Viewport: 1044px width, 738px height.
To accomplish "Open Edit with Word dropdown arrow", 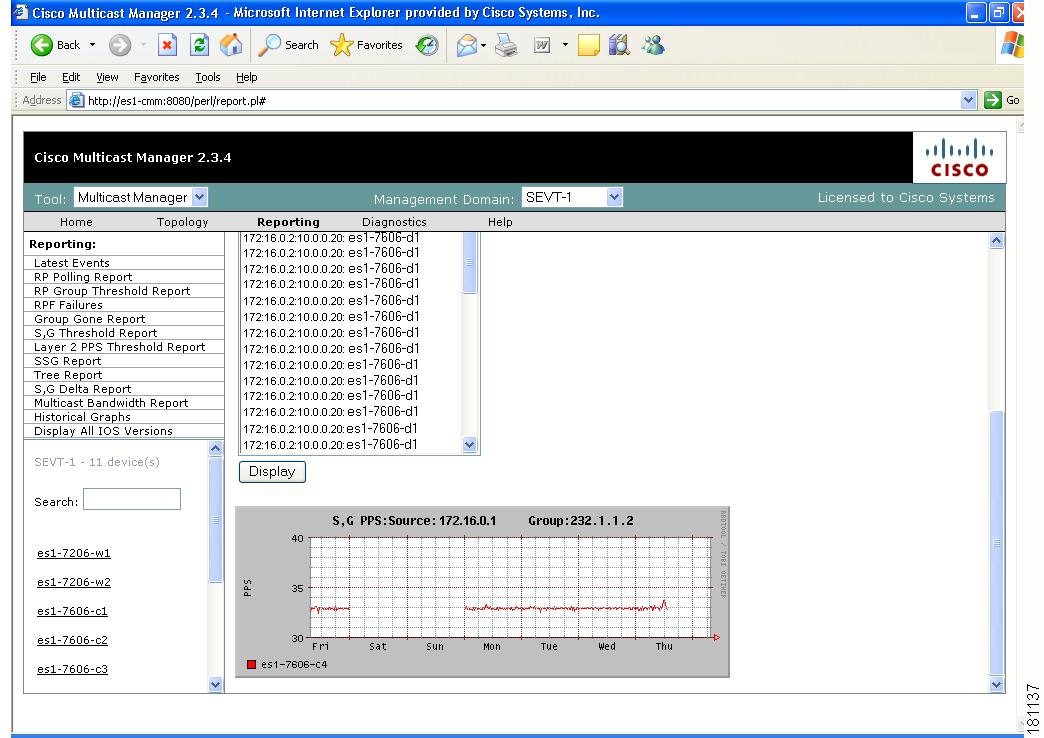I will (x=565, y=45).
